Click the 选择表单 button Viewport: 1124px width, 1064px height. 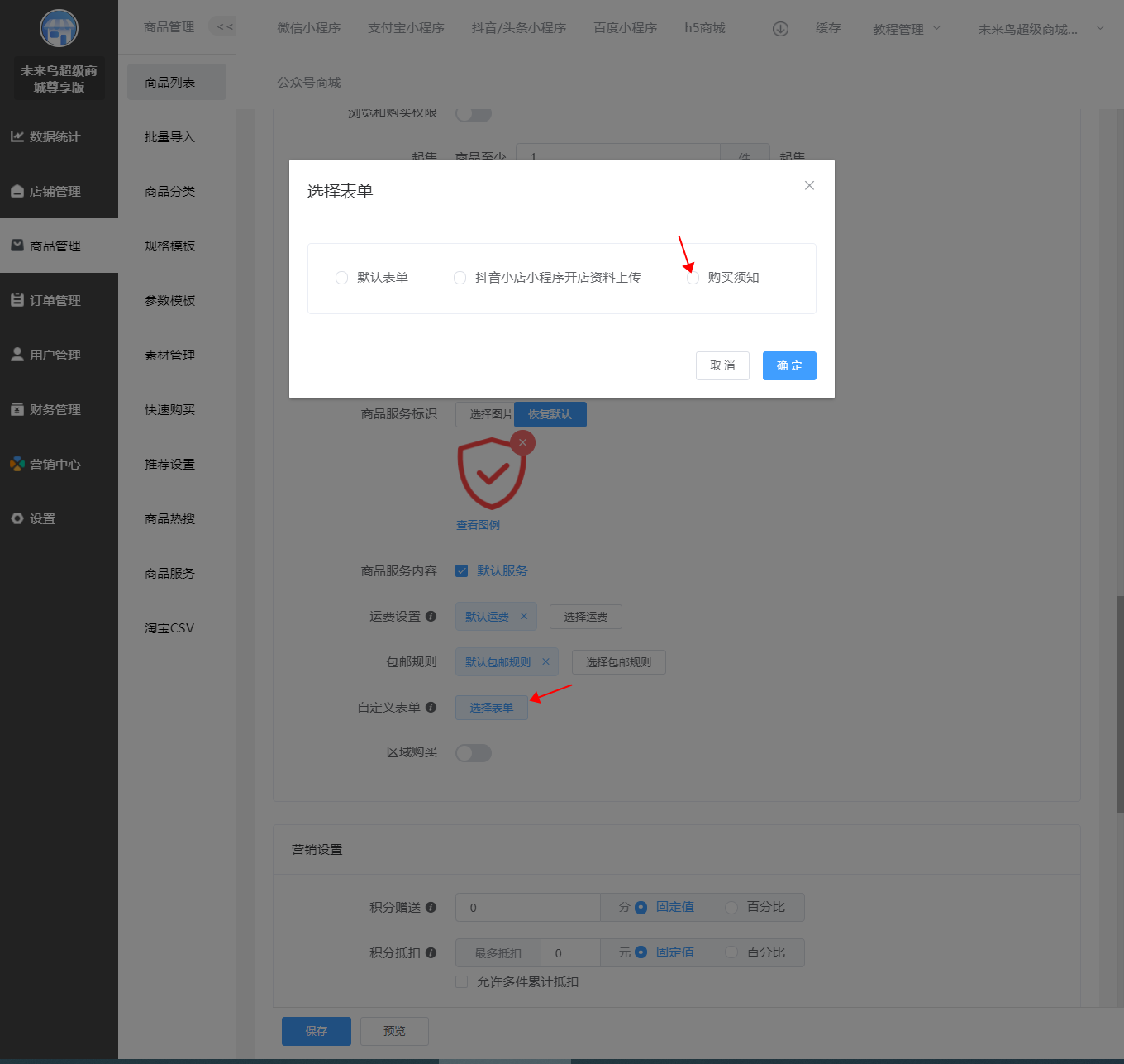(x=492, y=708)
